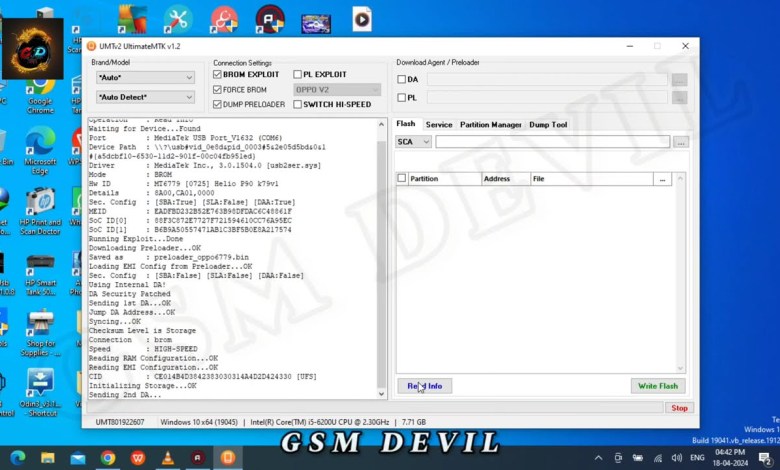Open the Dump Tool tab
This screenshot has height=470, width=780.
pos(548,125)
